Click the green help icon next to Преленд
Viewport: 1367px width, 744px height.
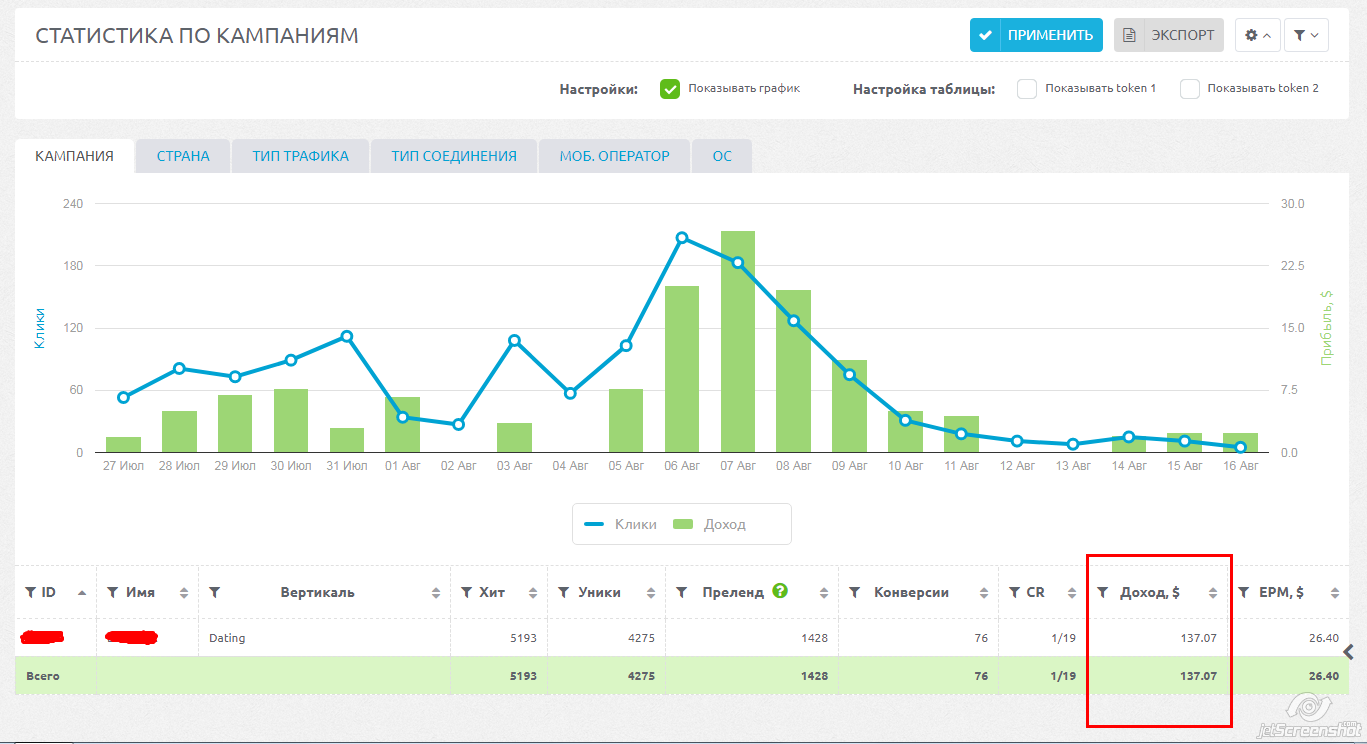[780, 591]
